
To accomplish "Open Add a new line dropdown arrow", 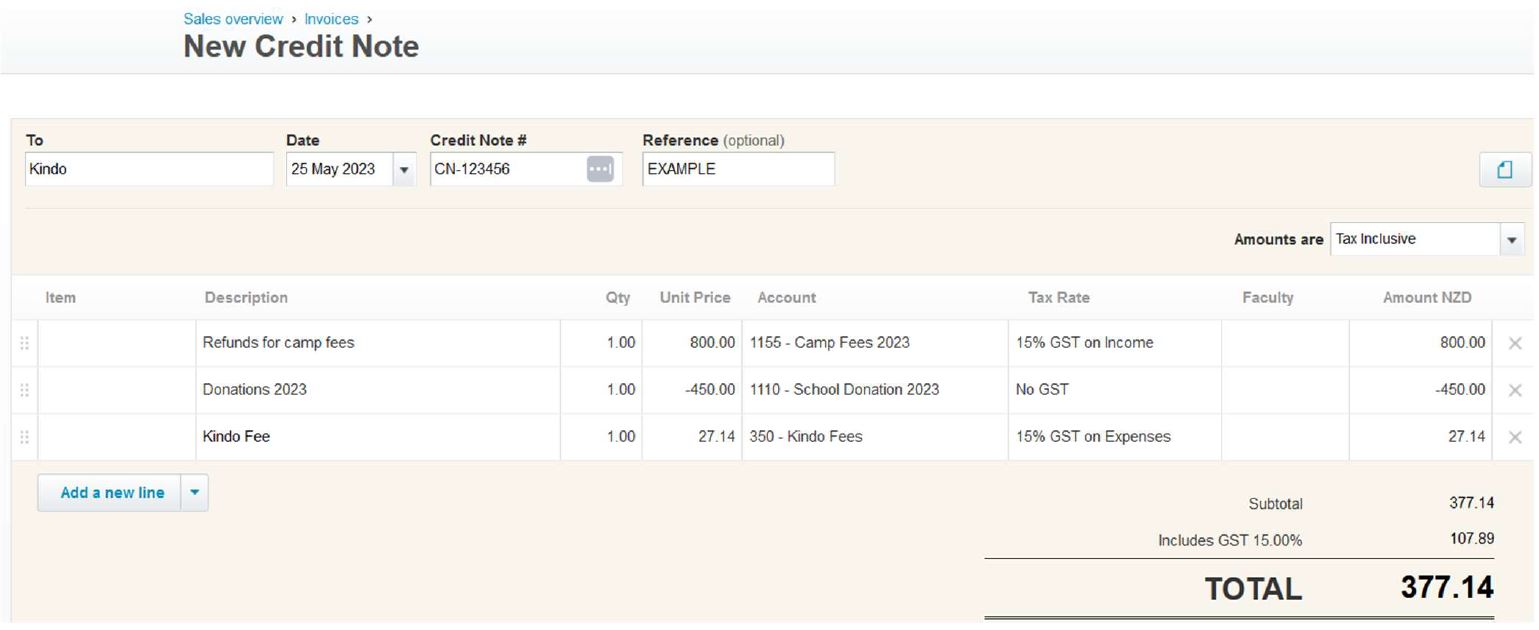I will coord(194,493).
